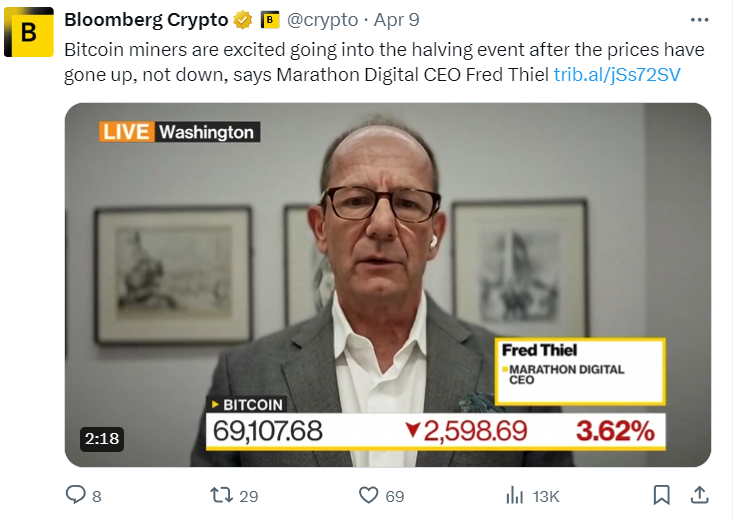Bookmark this tweet

(x=661, y=494)
